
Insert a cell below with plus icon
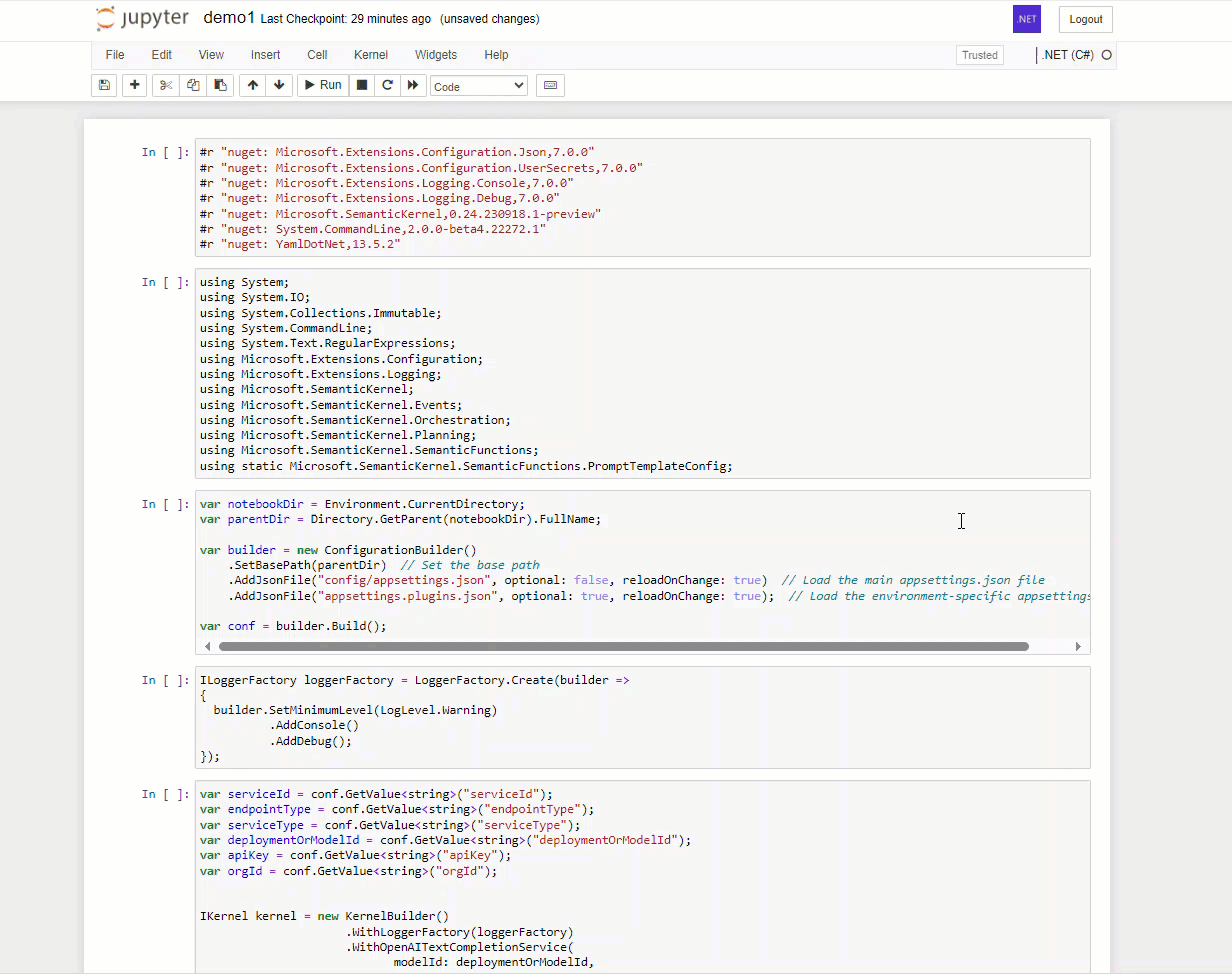[x=134, y=85]
